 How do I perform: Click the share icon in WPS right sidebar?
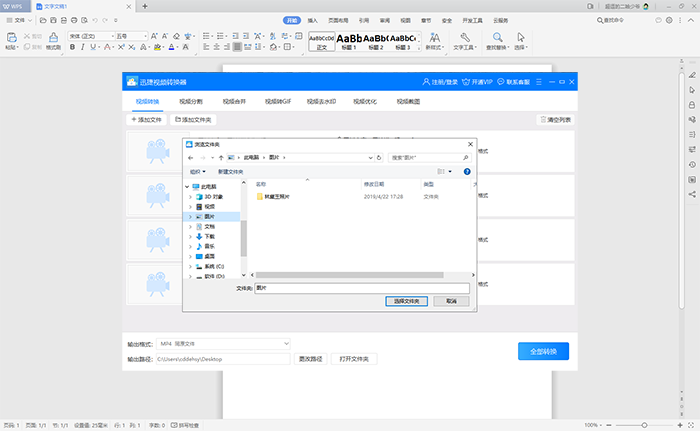pos(692,194)
